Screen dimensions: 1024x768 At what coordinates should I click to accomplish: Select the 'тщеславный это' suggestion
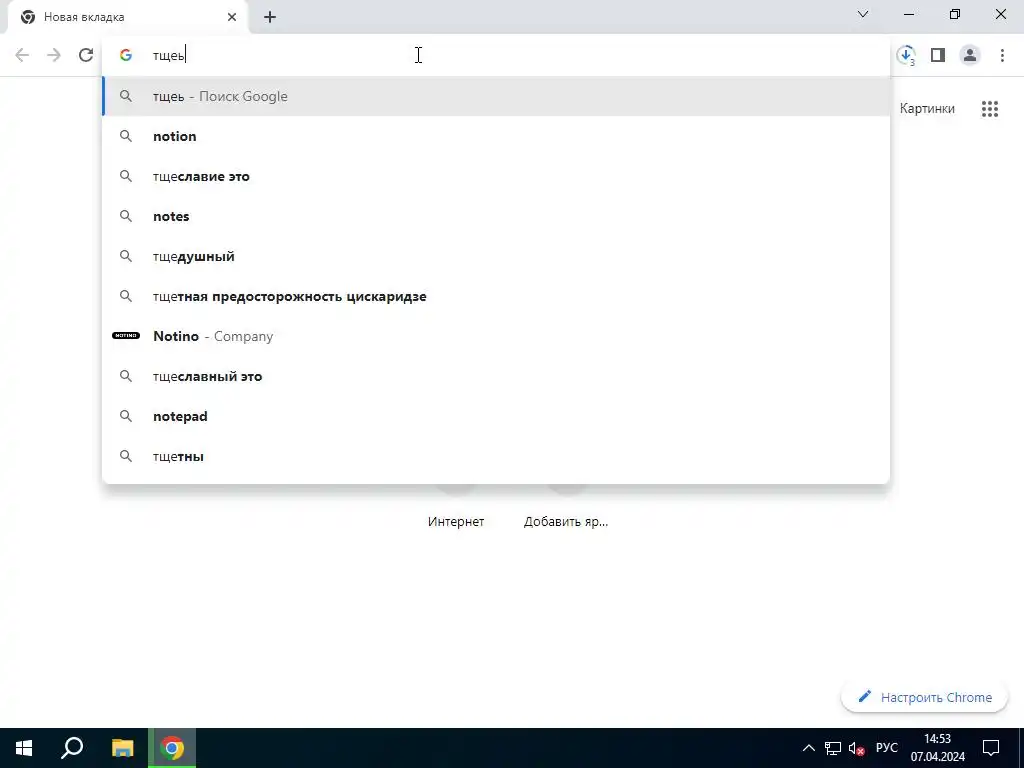coord(496,376)
